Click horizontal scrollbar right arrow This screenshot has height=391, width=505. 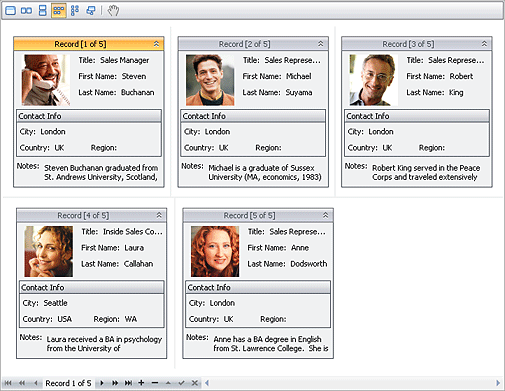pos(498,383)
